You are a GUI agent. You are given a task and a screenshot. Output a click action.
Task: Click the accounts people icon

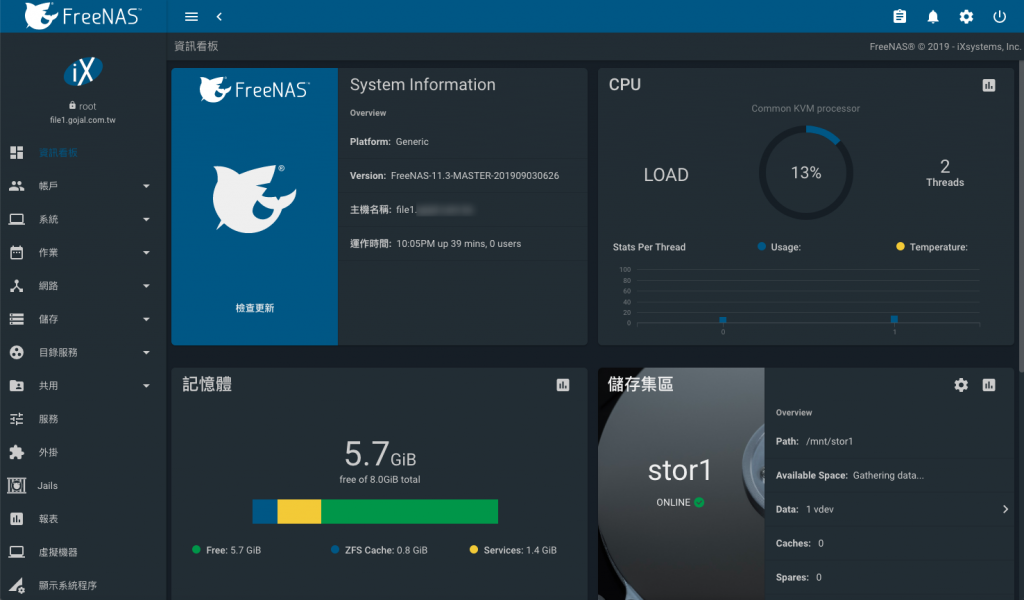tap(16, 186)
